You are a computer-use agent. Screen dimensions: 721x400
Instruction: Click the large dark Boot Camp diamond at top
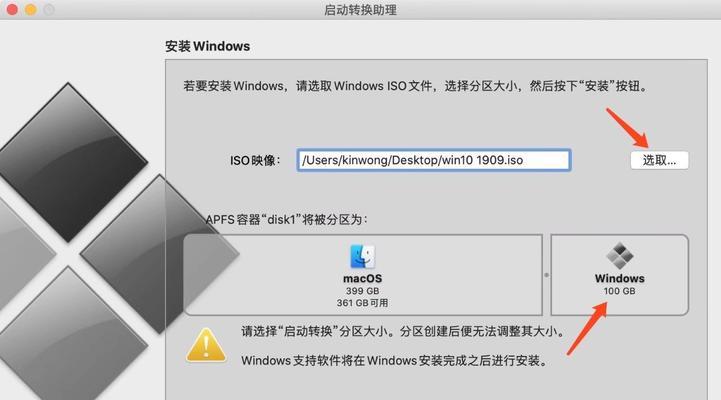69,162
